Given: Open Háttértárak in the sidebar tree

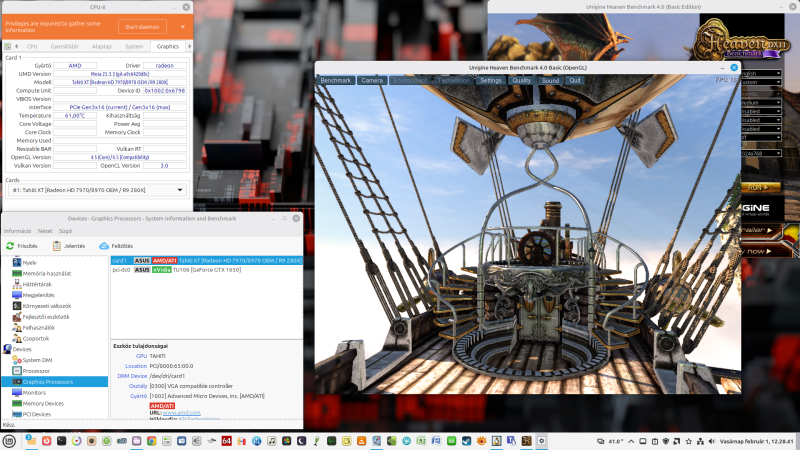Looking at the screenshot, I should (37, 284).
